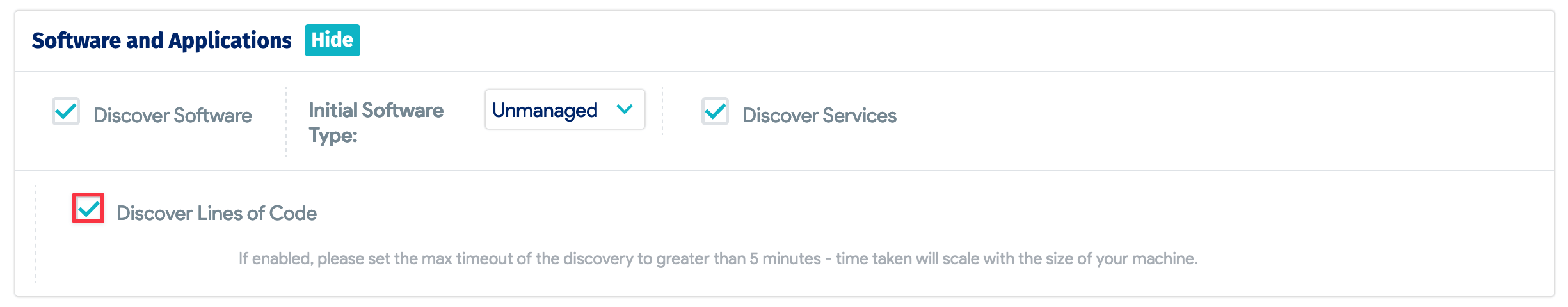Image resolution: width=1568 pixels, height=307 pixels.
Task: Disable the Discover Lines of Code checkbox
Action: pos(88,209)
